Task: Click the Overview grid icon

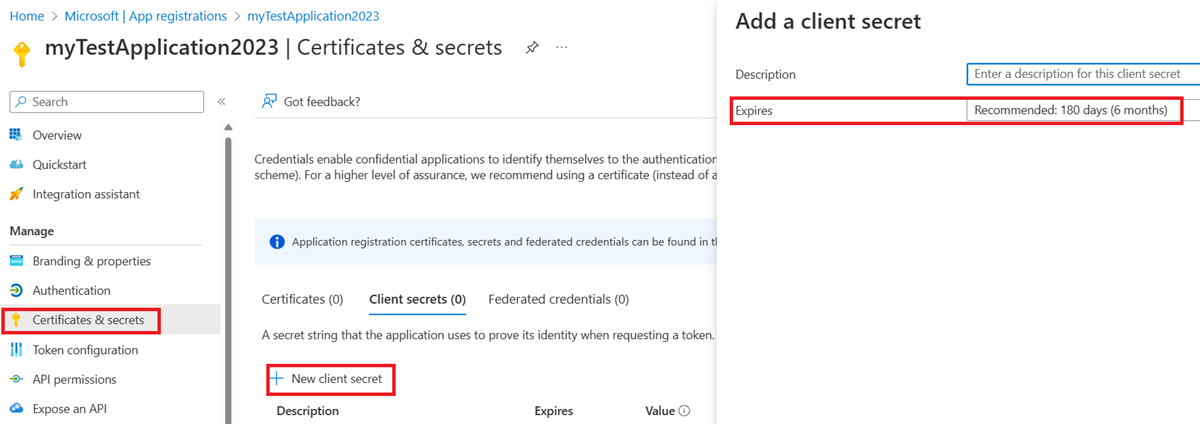Action: (x=16, y=135)
